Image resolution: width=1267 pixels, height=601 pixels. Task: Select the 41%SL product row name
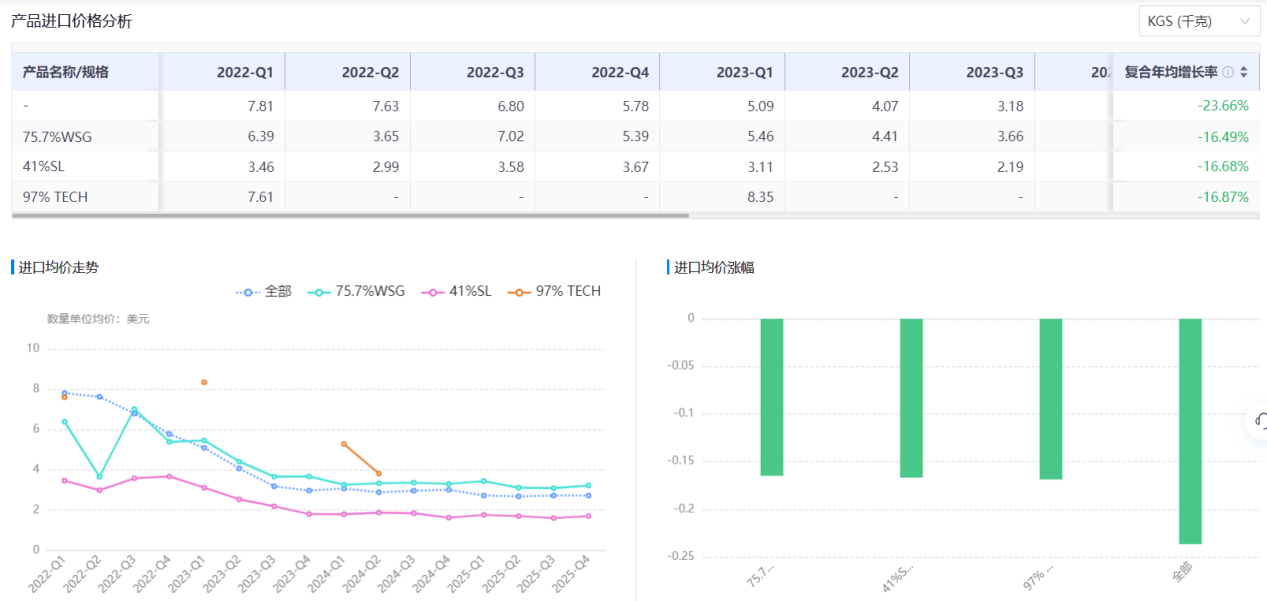(43, 166)
